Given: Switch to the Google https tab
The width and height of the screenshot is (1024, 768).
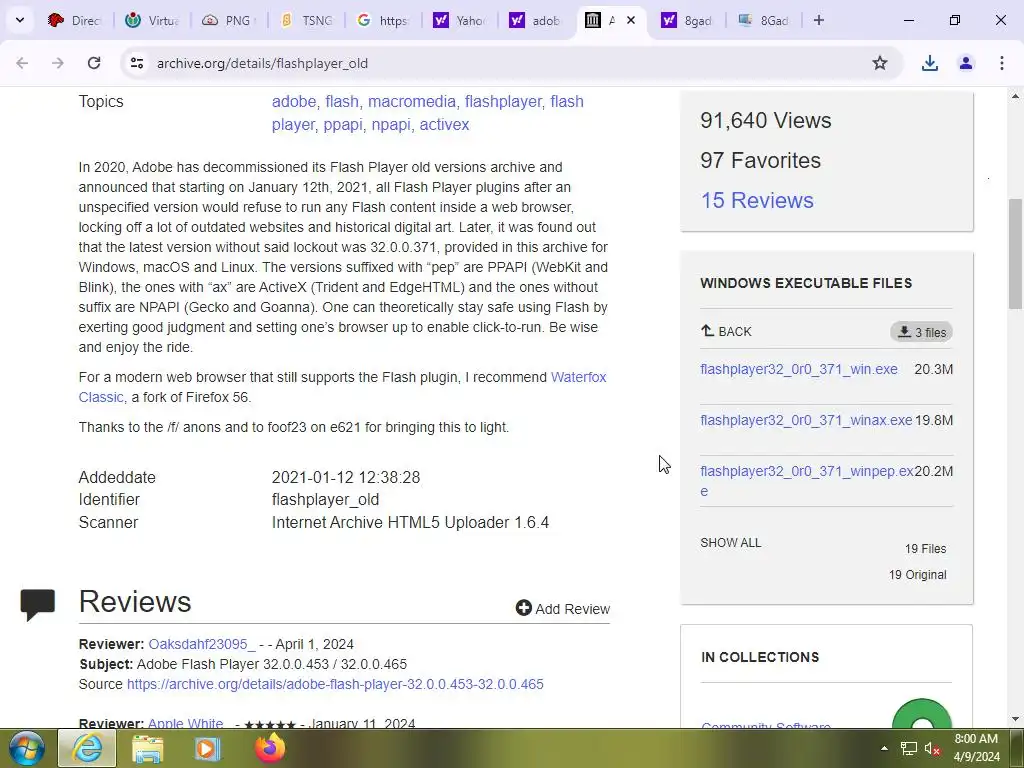Looking at the screenshot, I should click(x=382, y=20).
